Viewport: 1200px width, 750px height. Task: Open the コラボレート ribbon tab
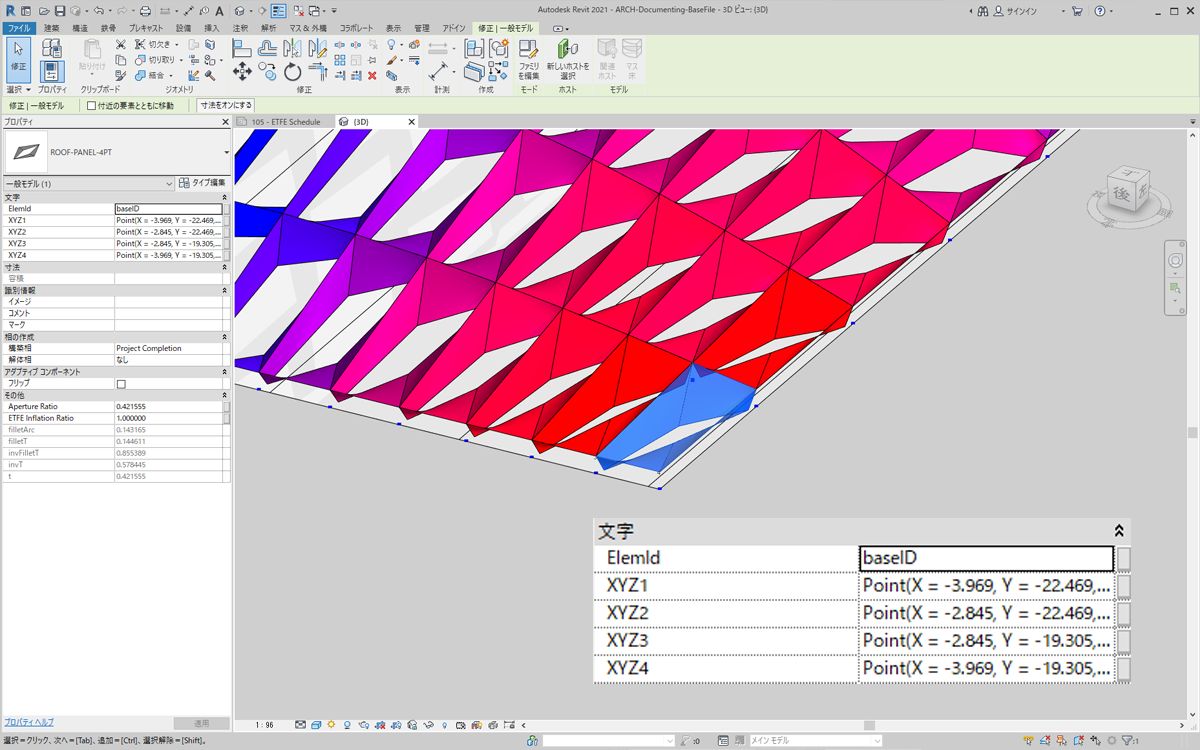coord(357,28)
